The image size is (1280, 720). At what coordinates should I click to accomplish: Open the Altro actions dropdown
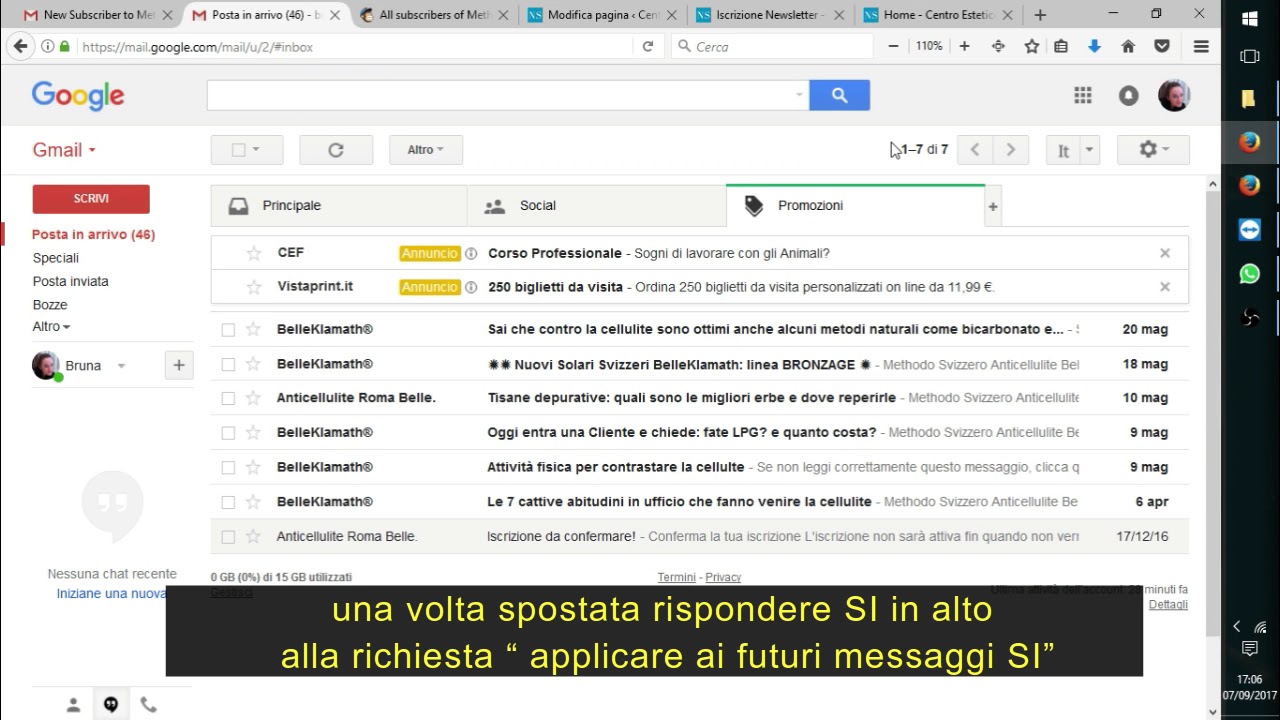(426, 150)
